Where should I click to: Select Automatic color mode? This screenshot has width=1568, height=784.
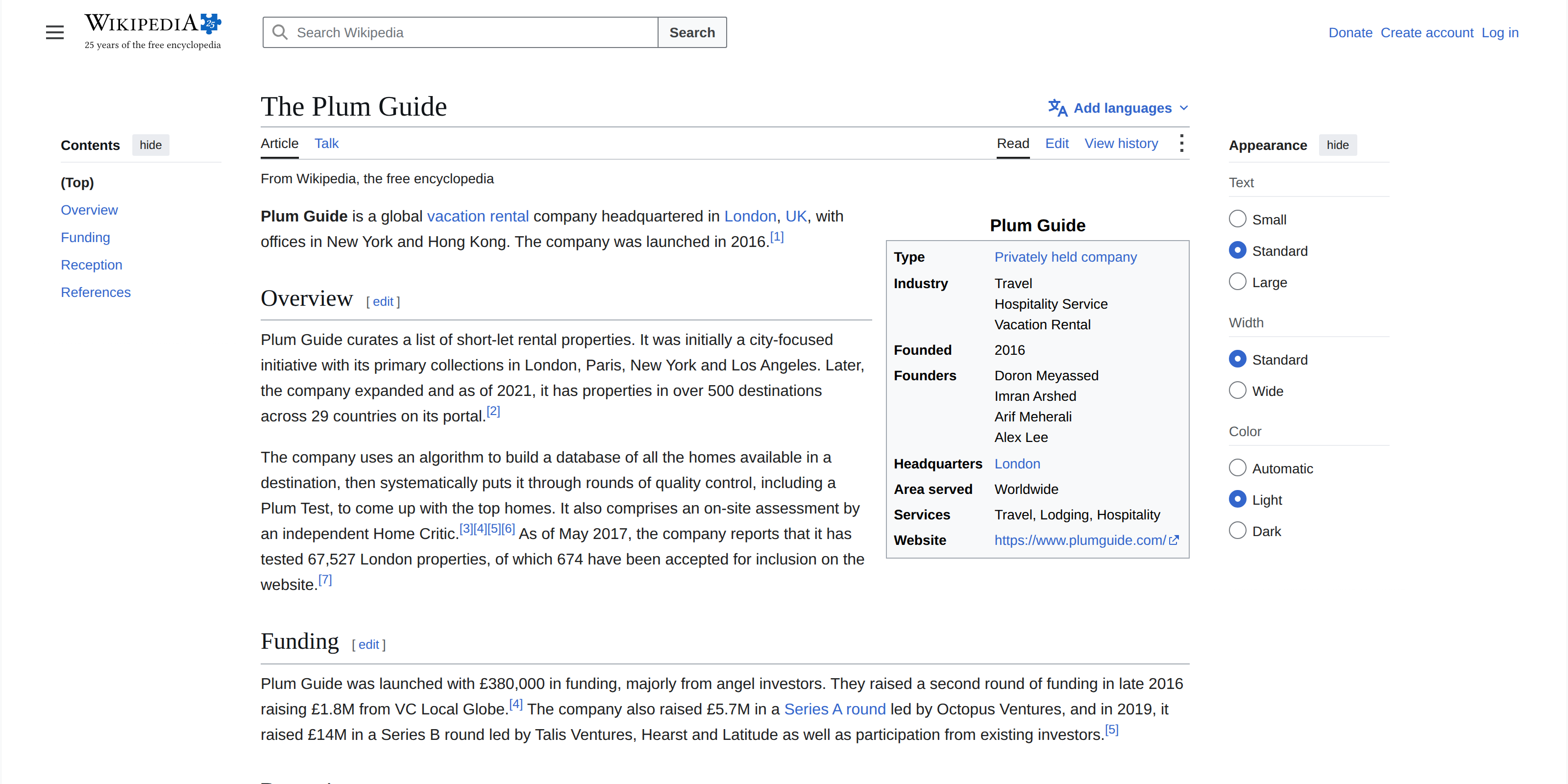point(1237,468)
